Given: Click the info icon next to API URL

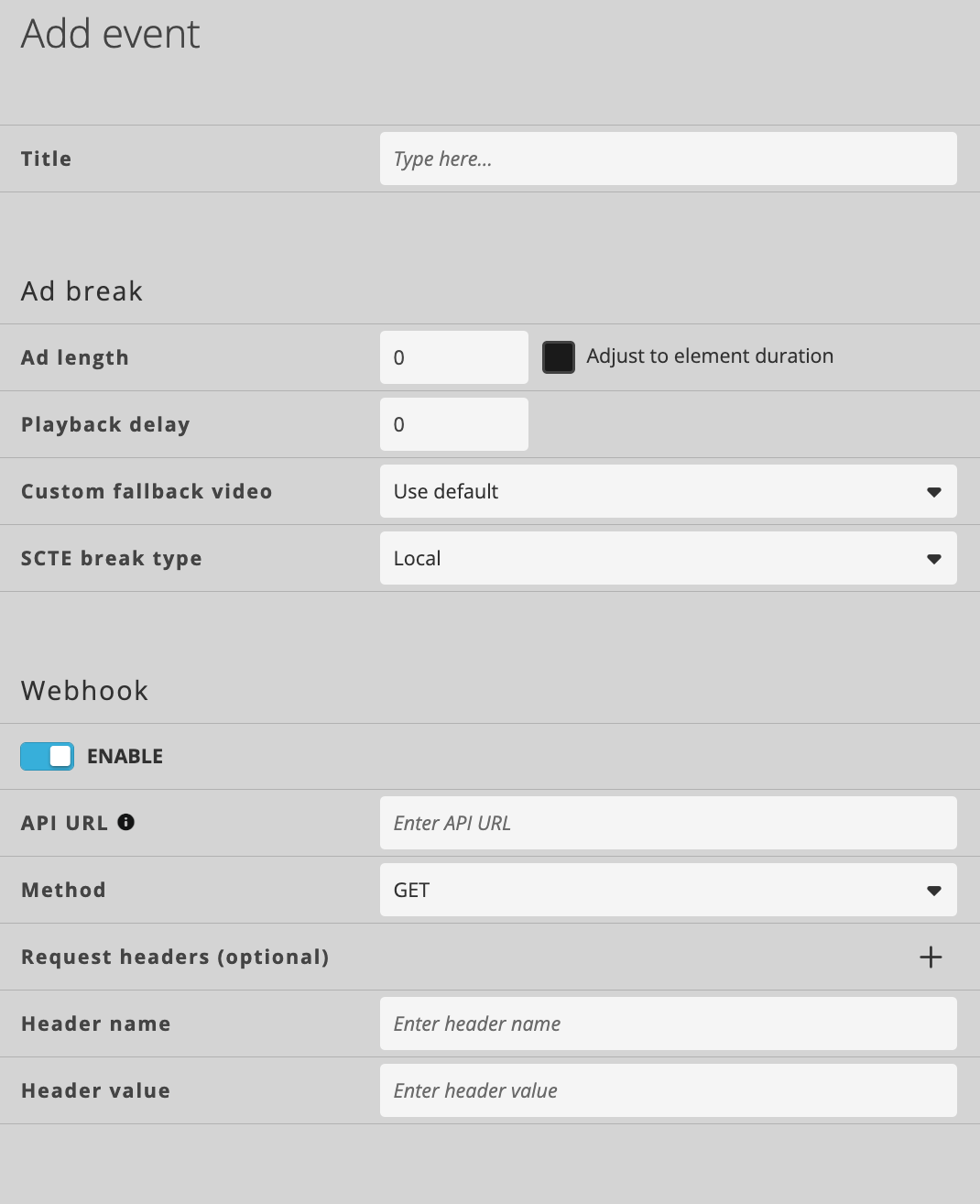Looking at the screenshot, I should coord(125,822).
